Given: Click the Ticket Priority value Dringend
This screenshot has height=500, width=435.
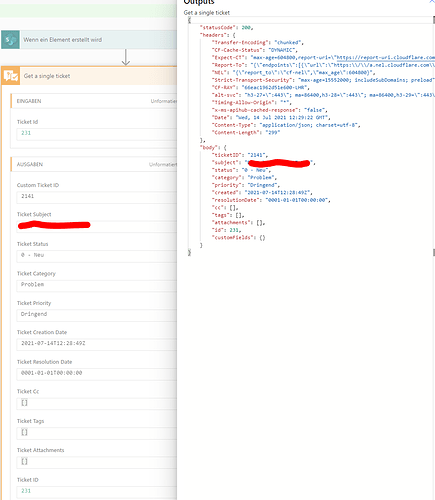Looking at the screenshot, I should 34,314.
